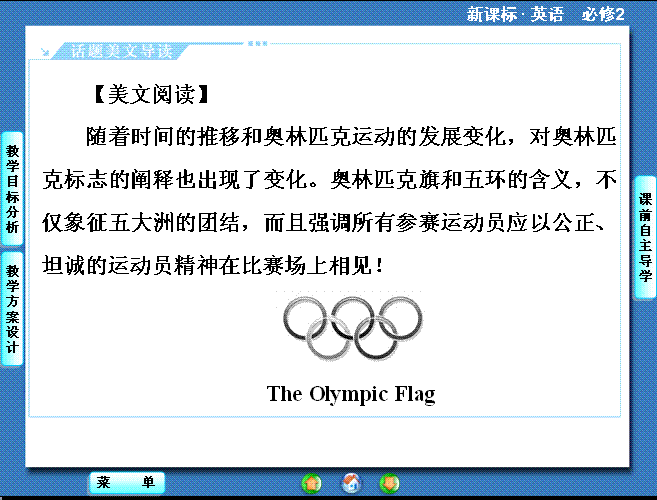Click the line starting 仅象征五大洲的团结

tap(324, 223)
